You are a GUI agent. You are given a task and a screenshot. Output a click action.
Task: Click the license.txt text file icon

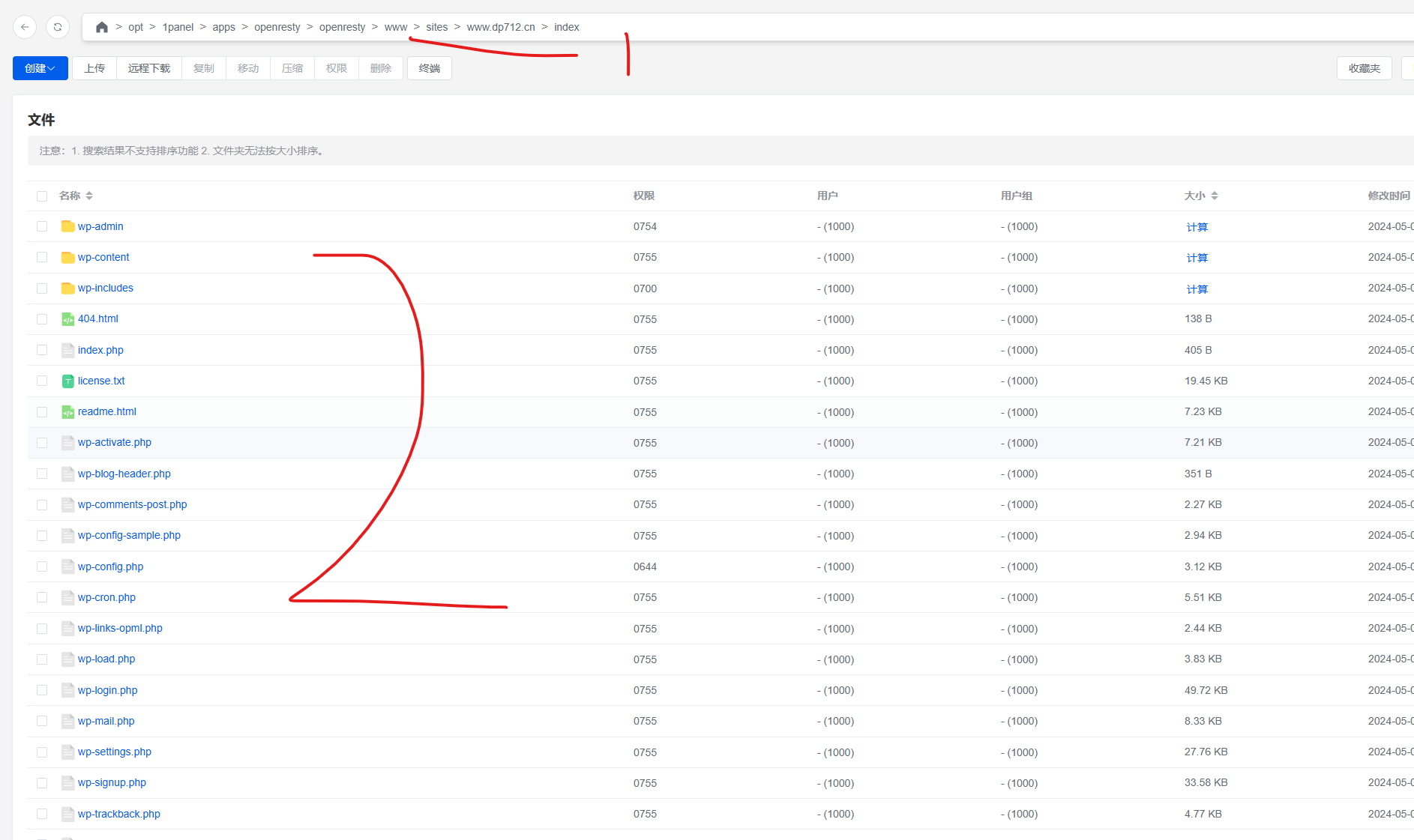coord(67,381)
